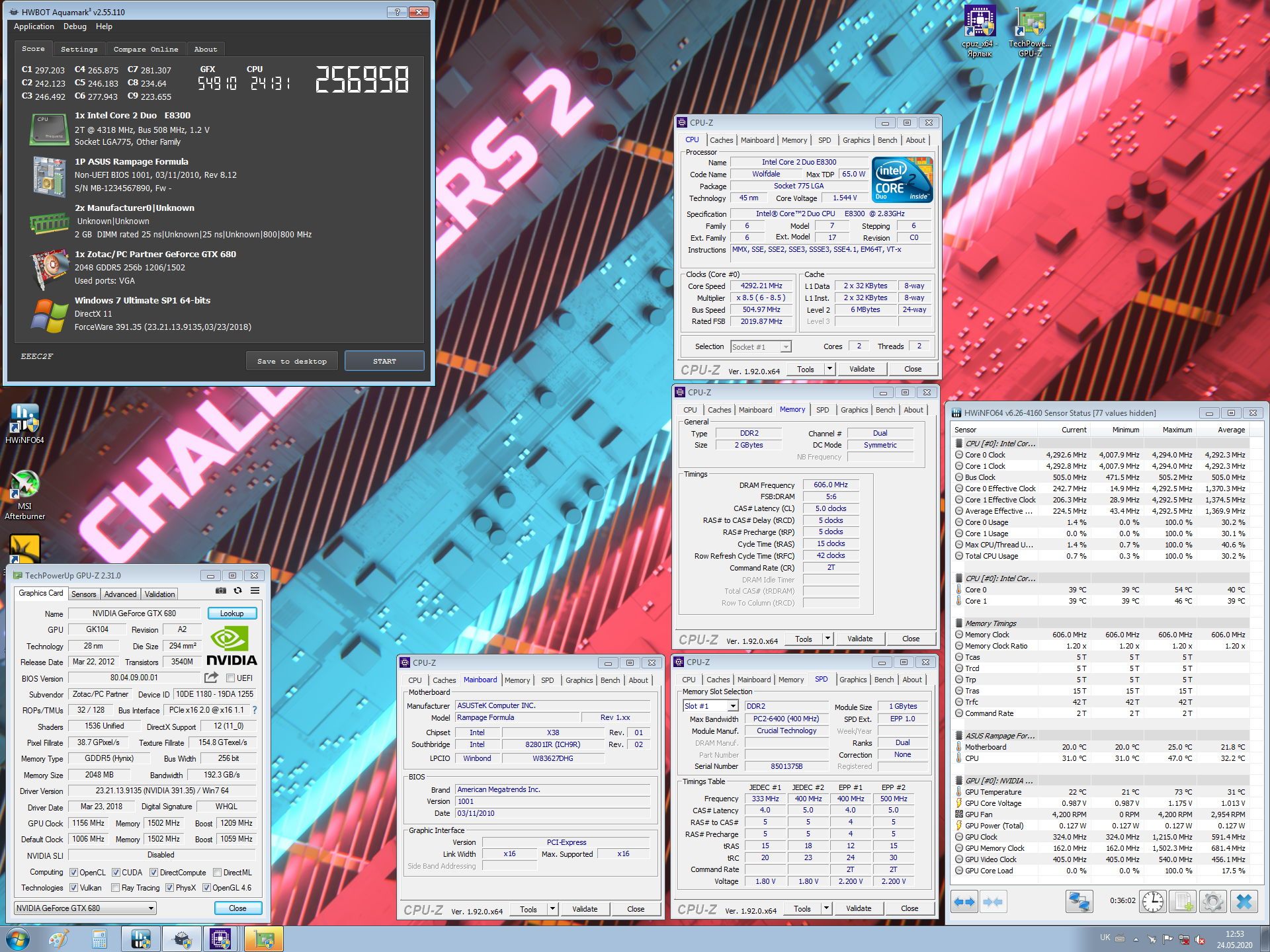This screenshot has height=952, width=1270.
Task: Toggle the Vulkan checkbox
Action: [x=74, y=888]
